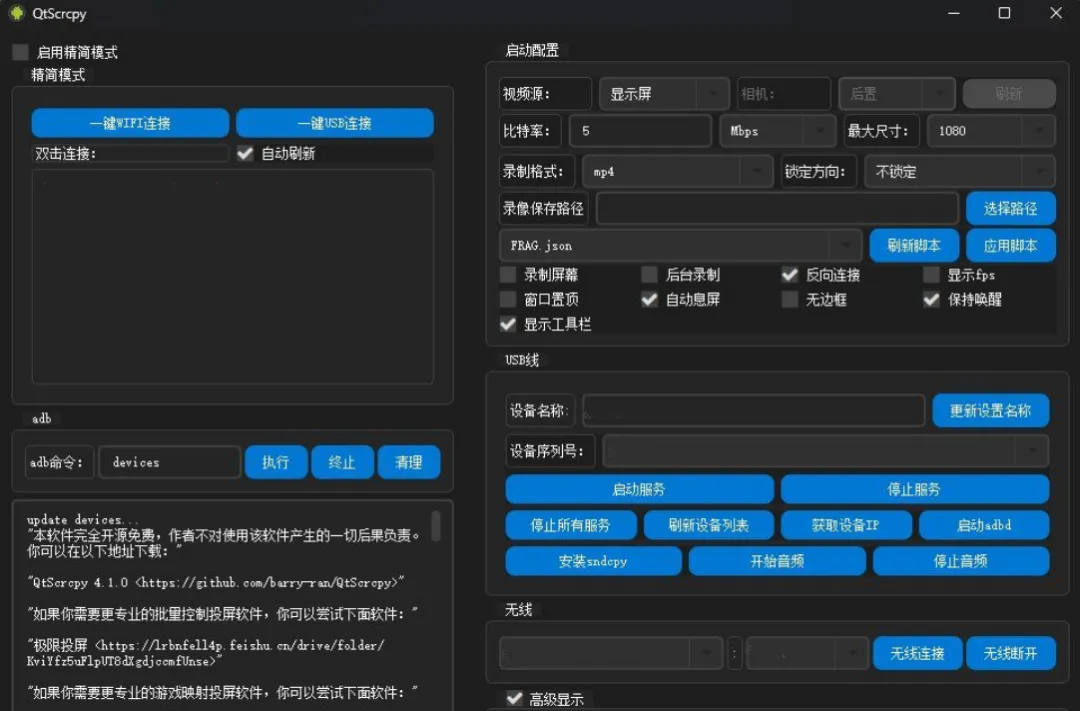Click the 一键WIFI连接 button
Viewport: 1080px width, 711px height.
pos(130,123)
